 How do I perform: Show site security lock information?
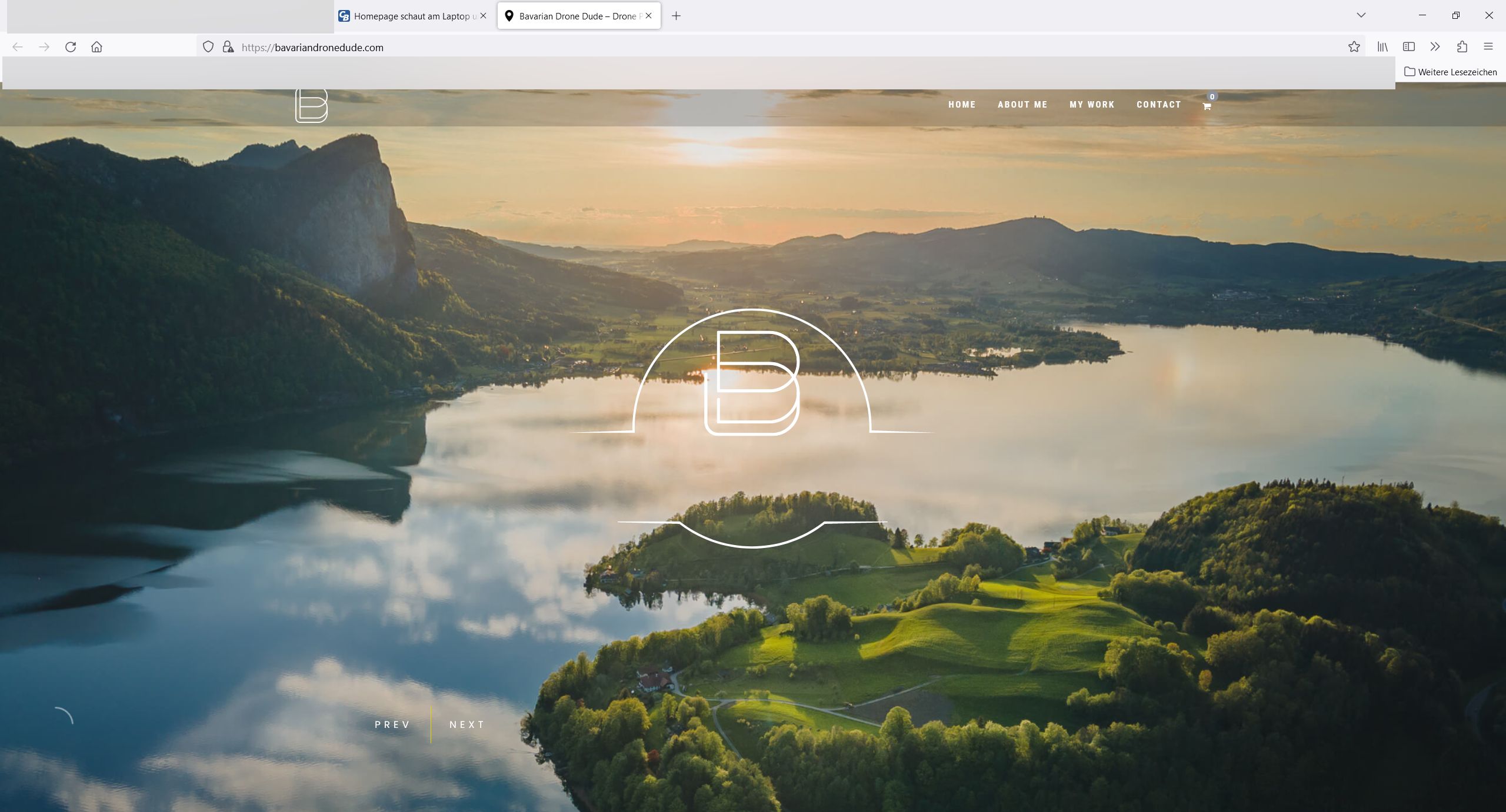coord(228,47)
